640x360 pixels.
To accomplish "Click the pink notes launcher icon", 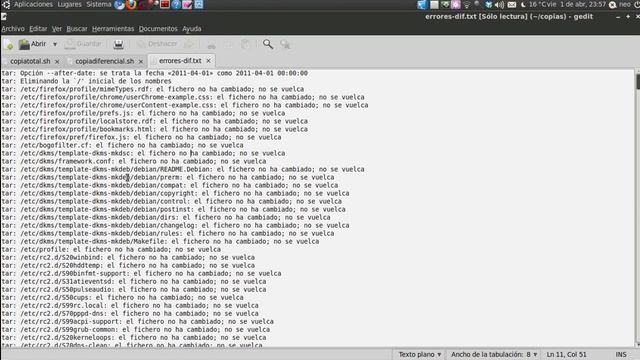I will pyautogui.click(x=187, y=5).
